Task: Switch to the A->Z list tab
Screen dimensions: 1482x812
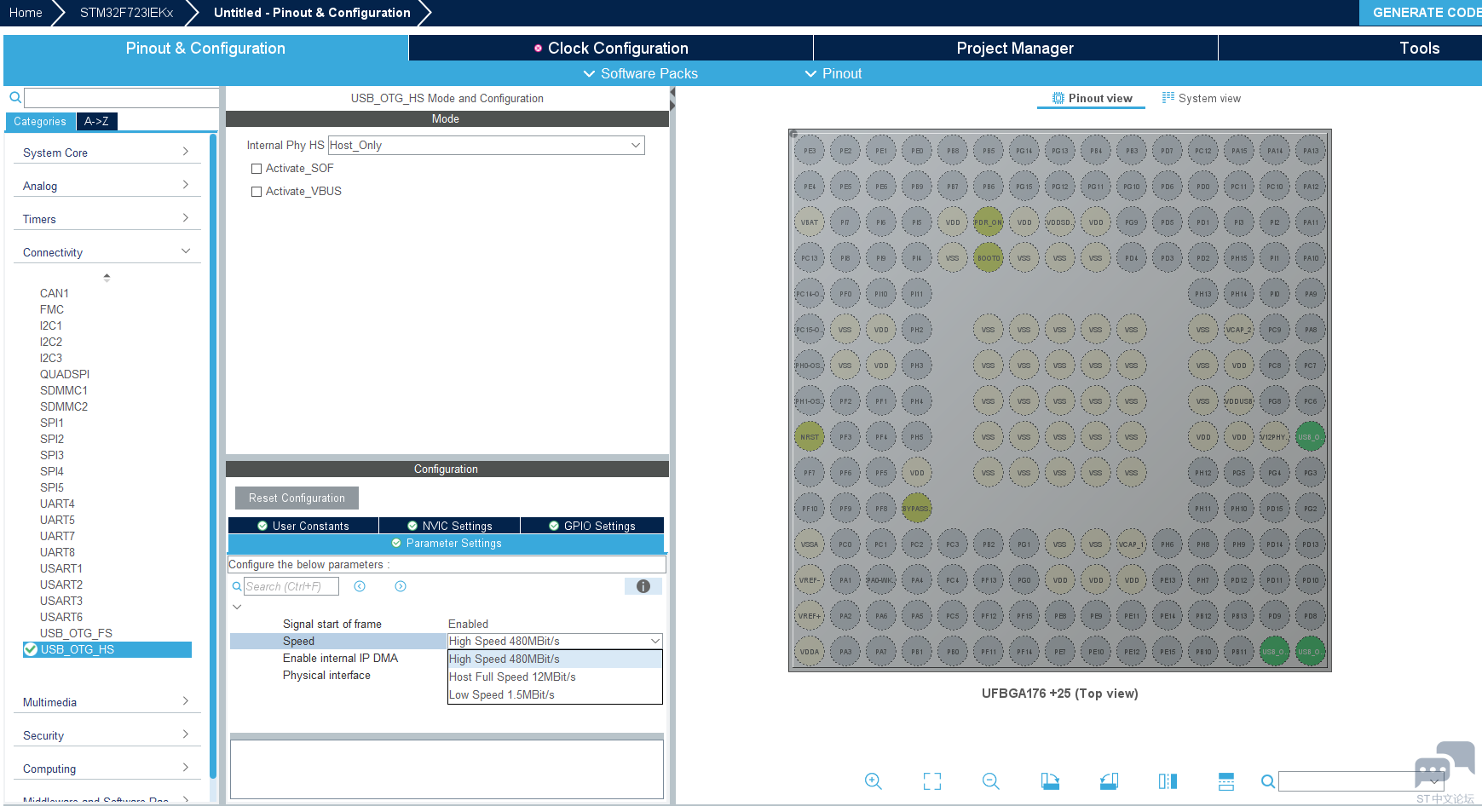Action: click(x=96, y=122)
